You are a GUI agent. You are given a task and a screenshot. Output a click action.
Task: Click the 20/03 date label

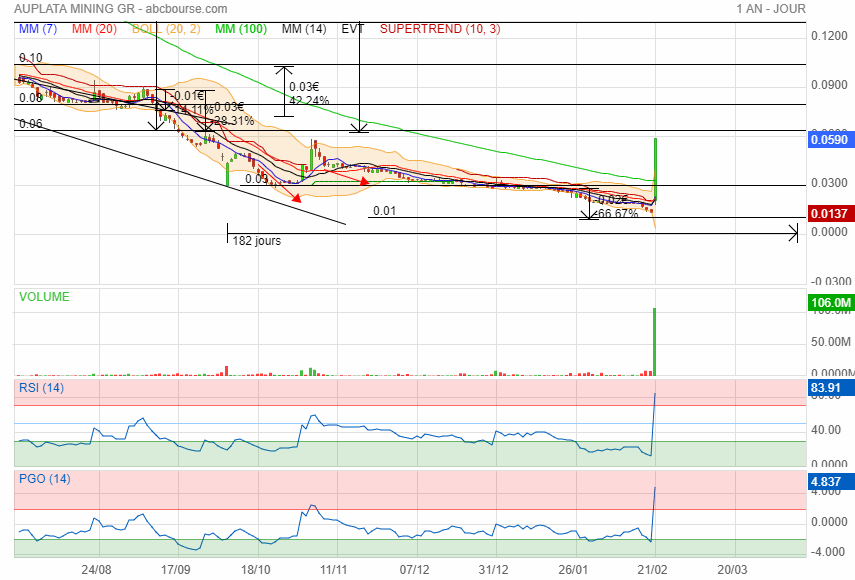732,570
